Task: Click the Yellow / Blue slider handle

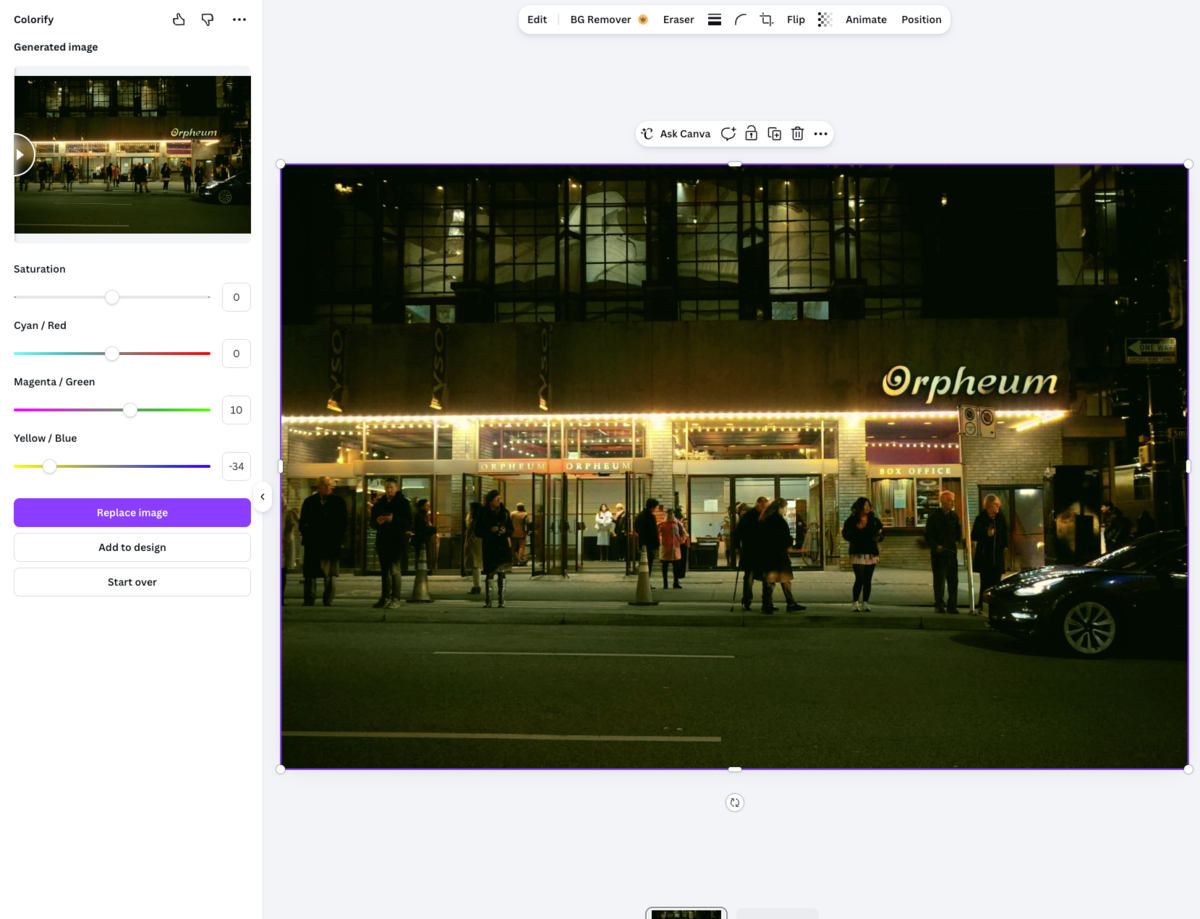Action: 49,466
